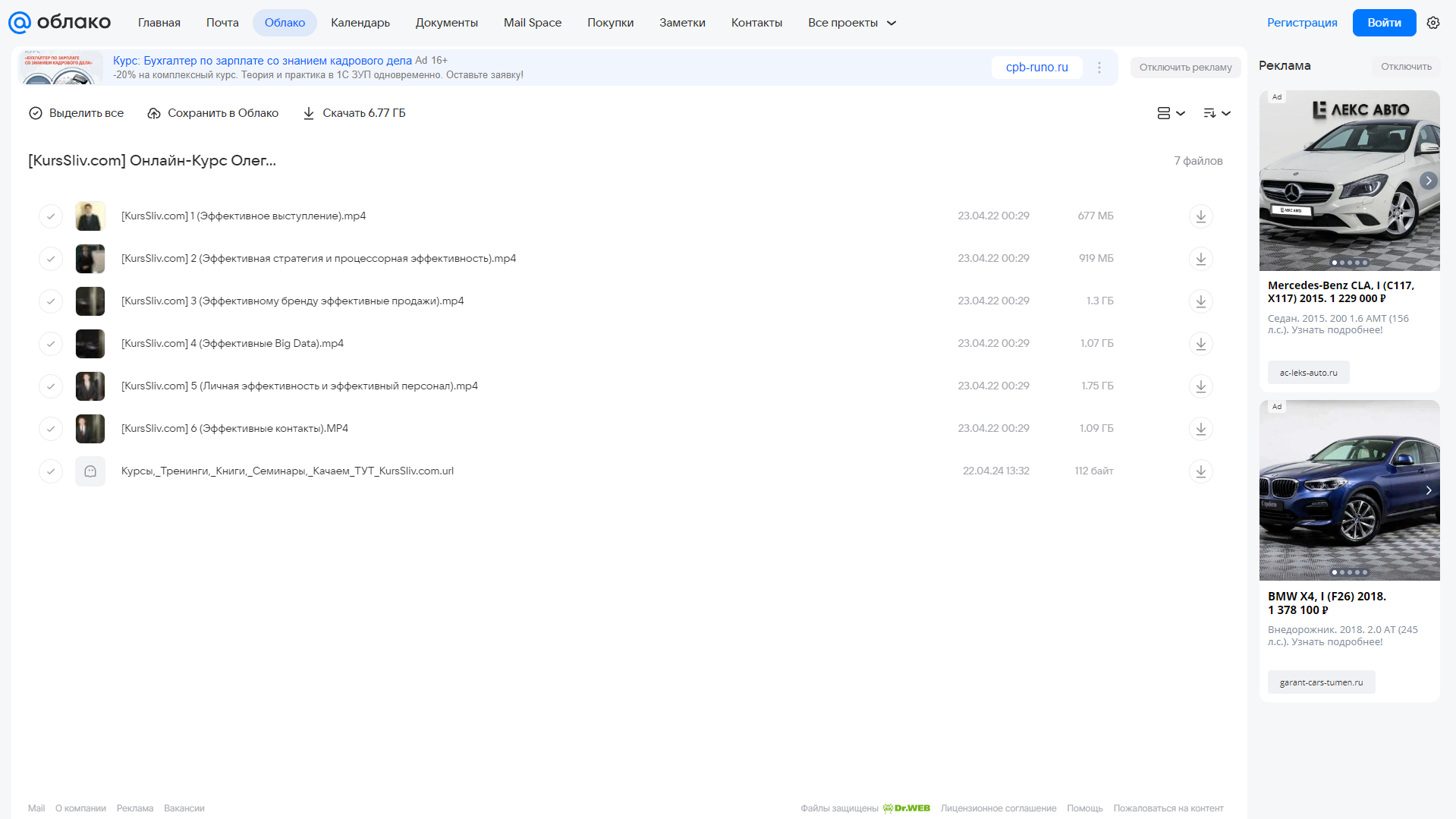Screen dimensions: 1456x819
Task: Select the 6 (Эффективные контакты).MP4 checkbox
Action: [51, 429]
